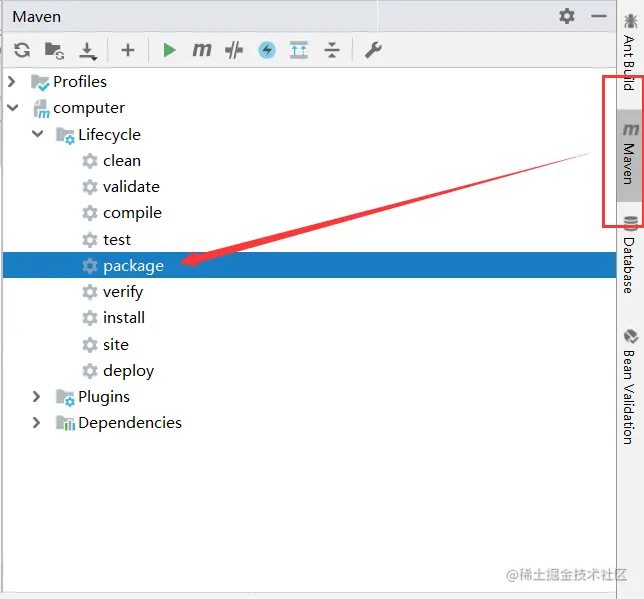Select the Lifecycle folder
Viewport: 644px width, 599px height.
(110, 135)
